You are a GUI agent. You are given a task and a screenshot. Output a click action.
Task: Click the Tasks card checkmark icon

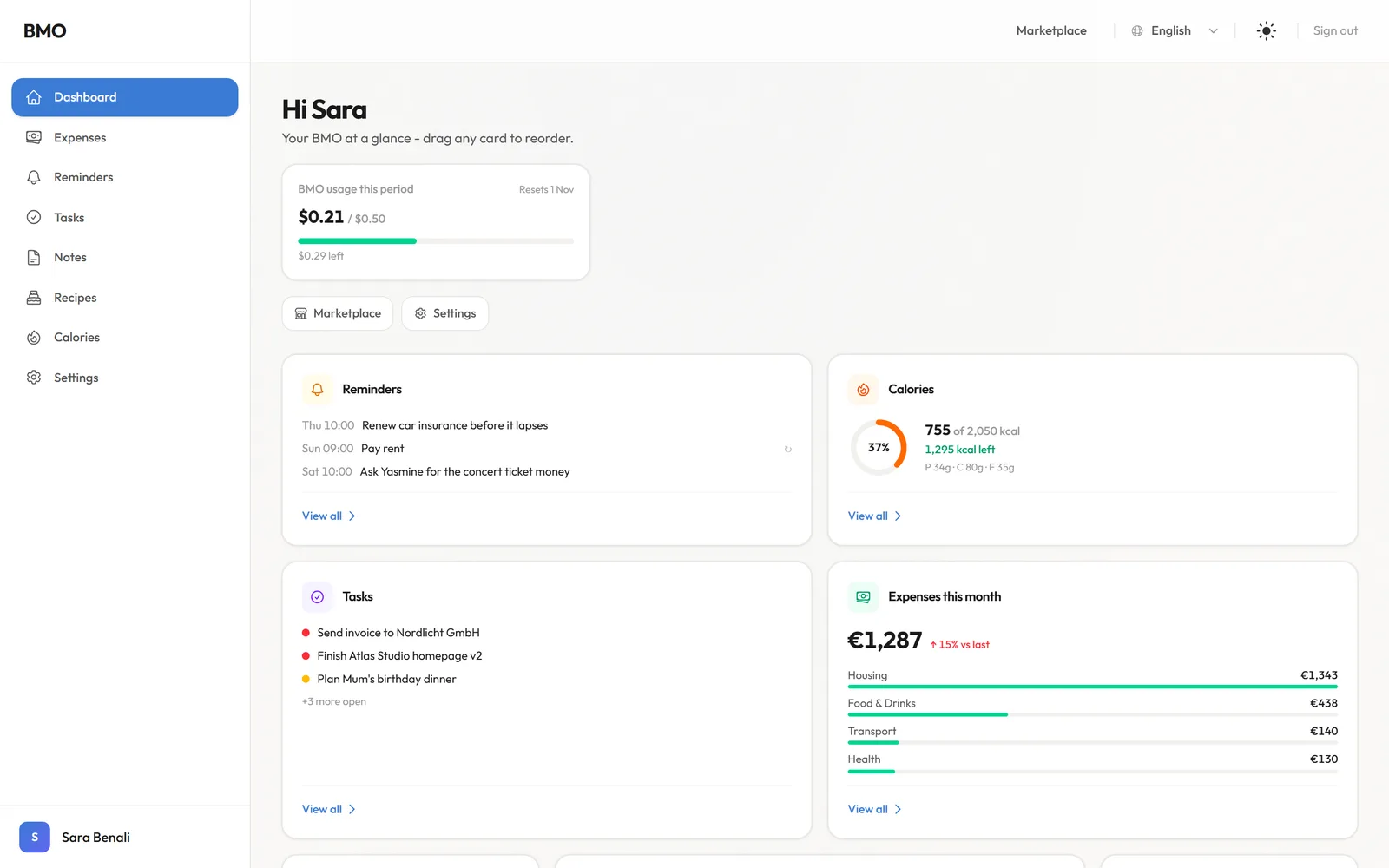pos(318,597)
